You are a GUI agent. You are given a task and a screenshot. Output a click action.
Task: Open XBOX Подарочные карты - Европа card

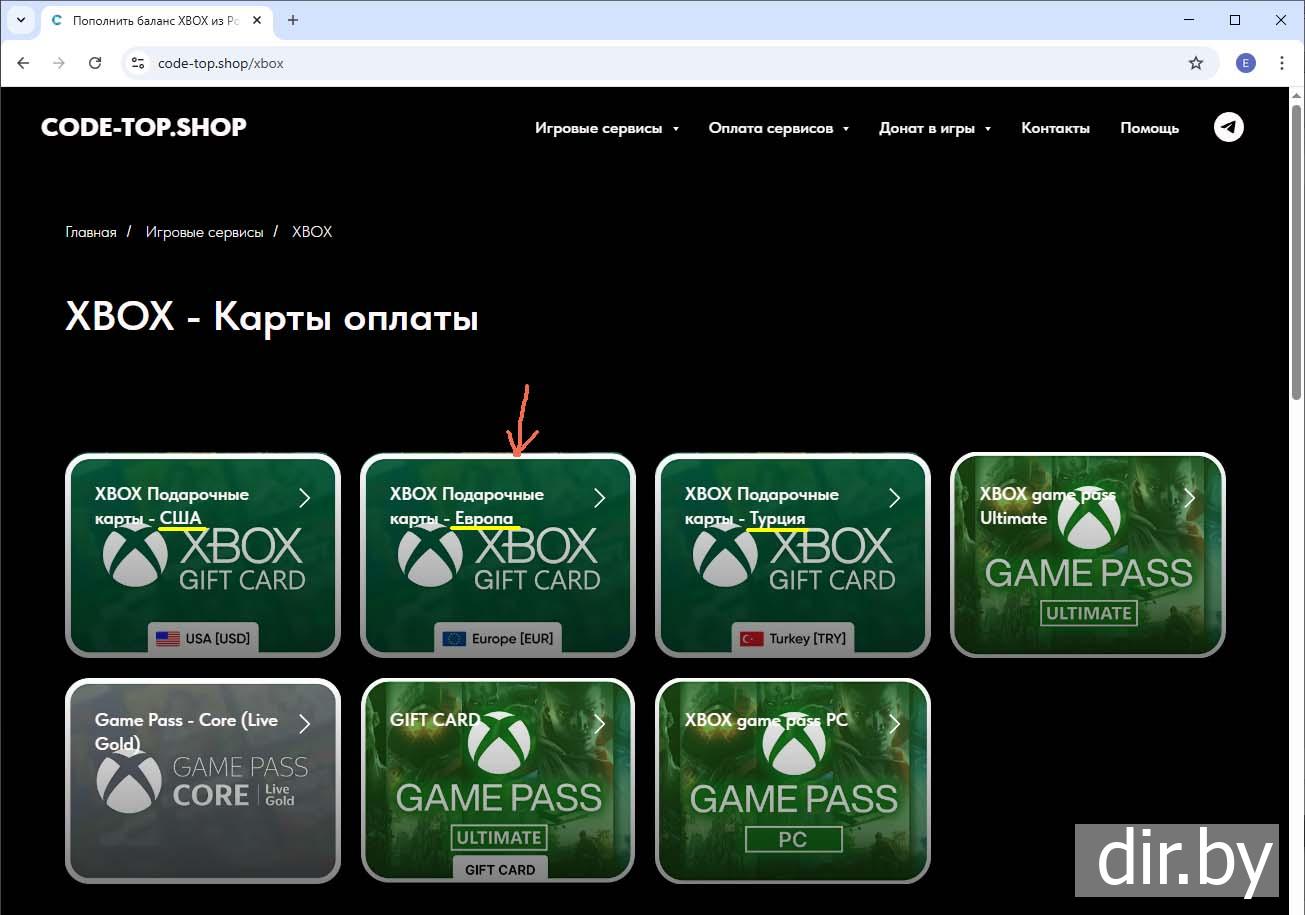click(498, 555)
